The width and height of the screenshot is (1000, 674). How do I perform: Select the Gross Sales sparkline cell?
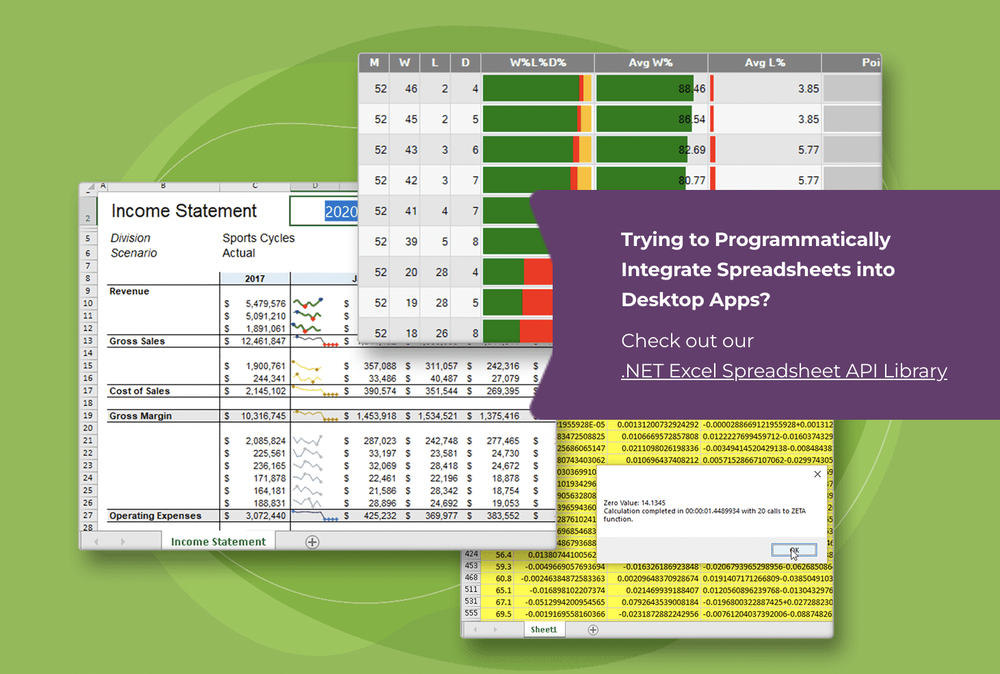pos(315,341)
